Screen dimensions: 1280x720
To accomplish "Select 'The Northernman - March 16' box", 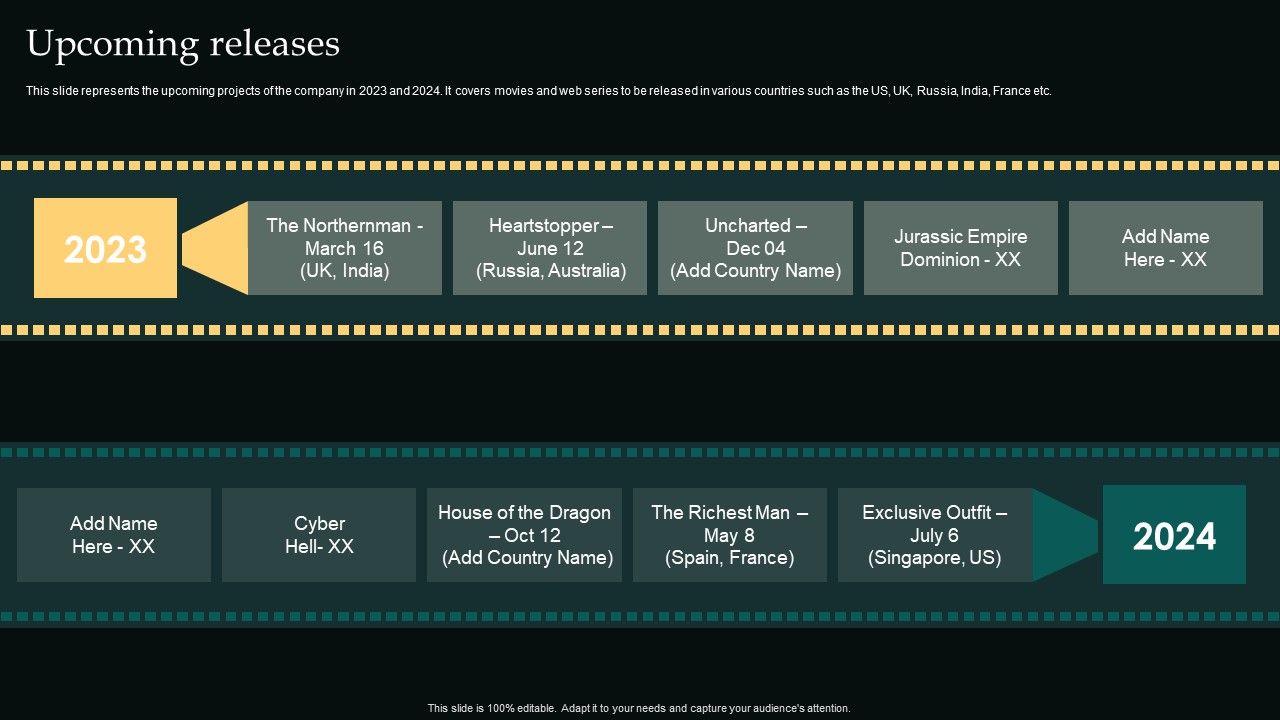I will click(345, 248).
